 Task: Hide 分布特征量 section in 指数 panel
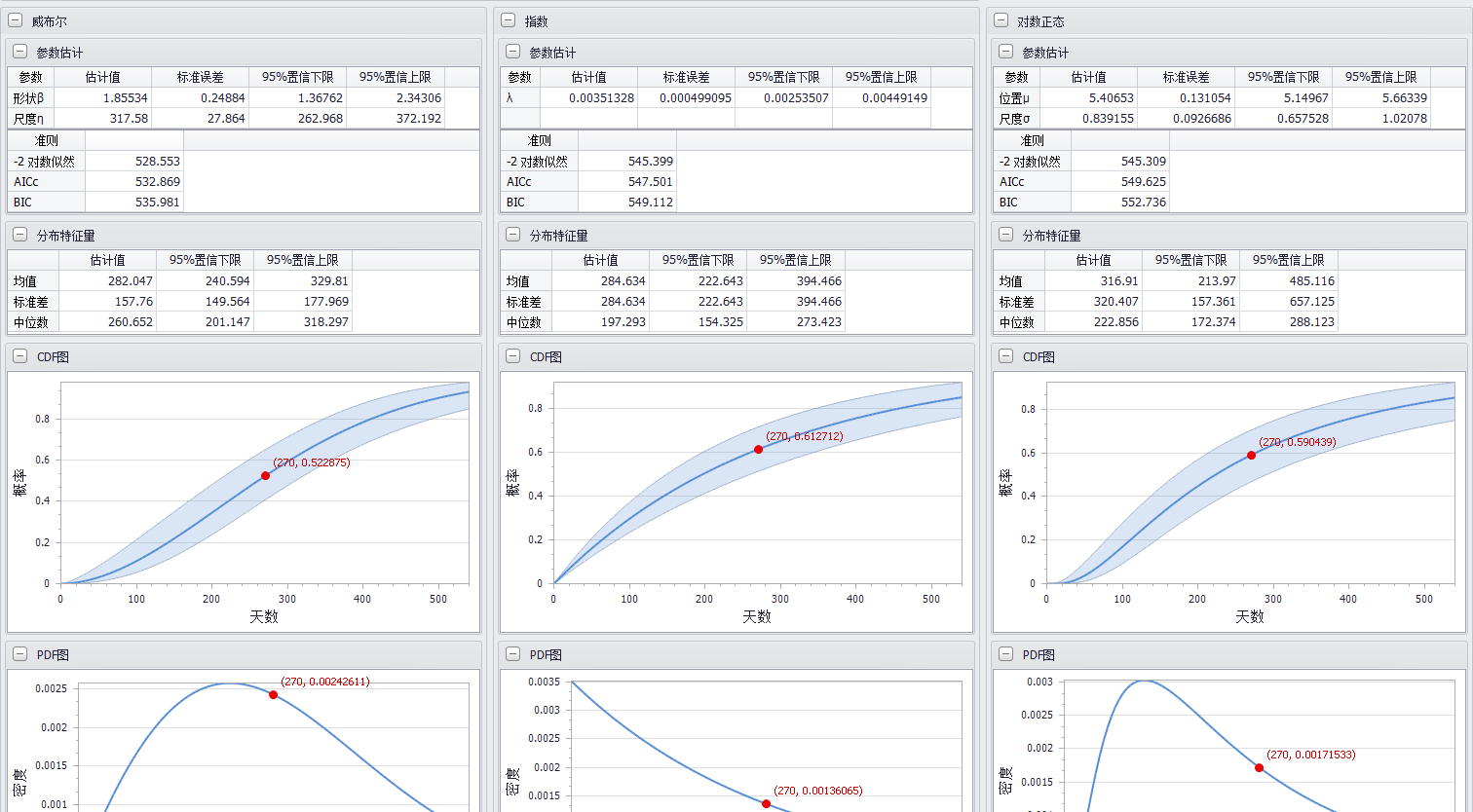pyautogui.click(x=512, y=236)
